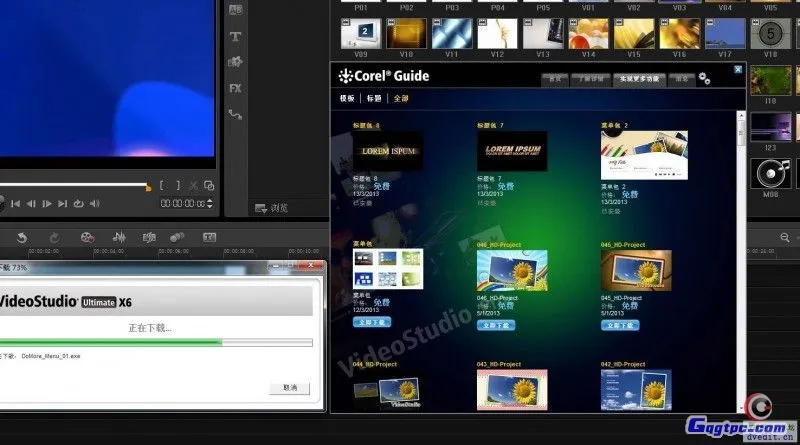Viewport: 800px width, 445px height.
Task: Click the Enlarge preview window icon
Action: 209,186
